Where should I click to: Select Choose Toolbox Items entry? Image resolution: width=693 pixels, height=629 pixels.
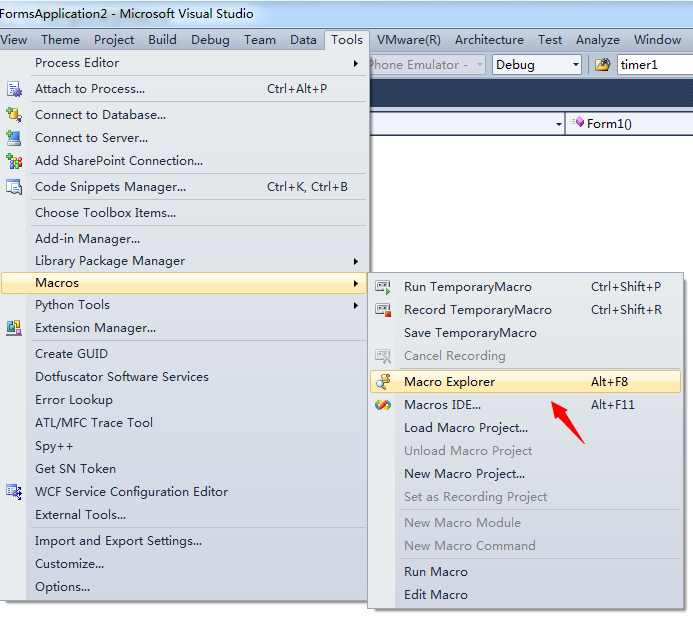[183, 213]
